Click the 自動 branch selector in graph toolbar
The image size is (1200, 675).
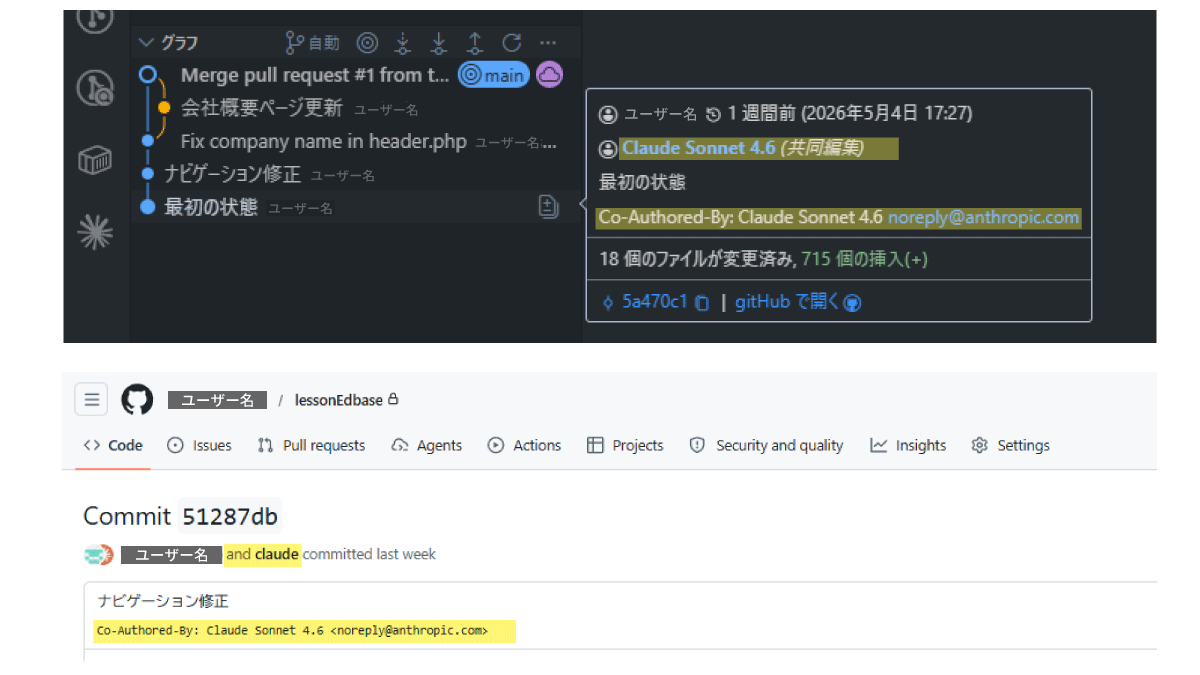click(x=312, y=43)
